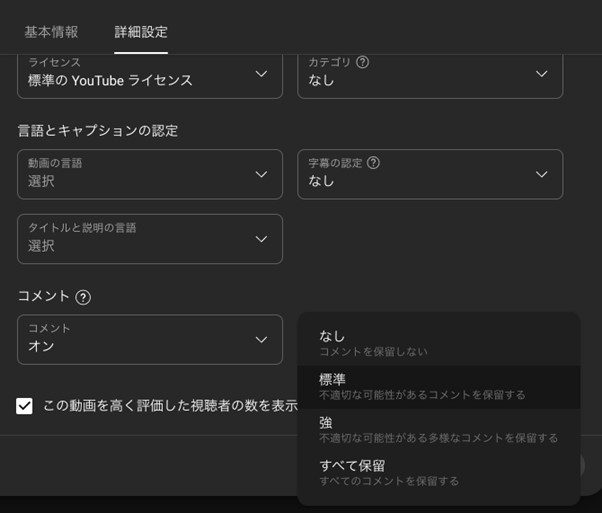
Task: Click the chevron arrow in カテゴリ field
Action: [541, 74]
